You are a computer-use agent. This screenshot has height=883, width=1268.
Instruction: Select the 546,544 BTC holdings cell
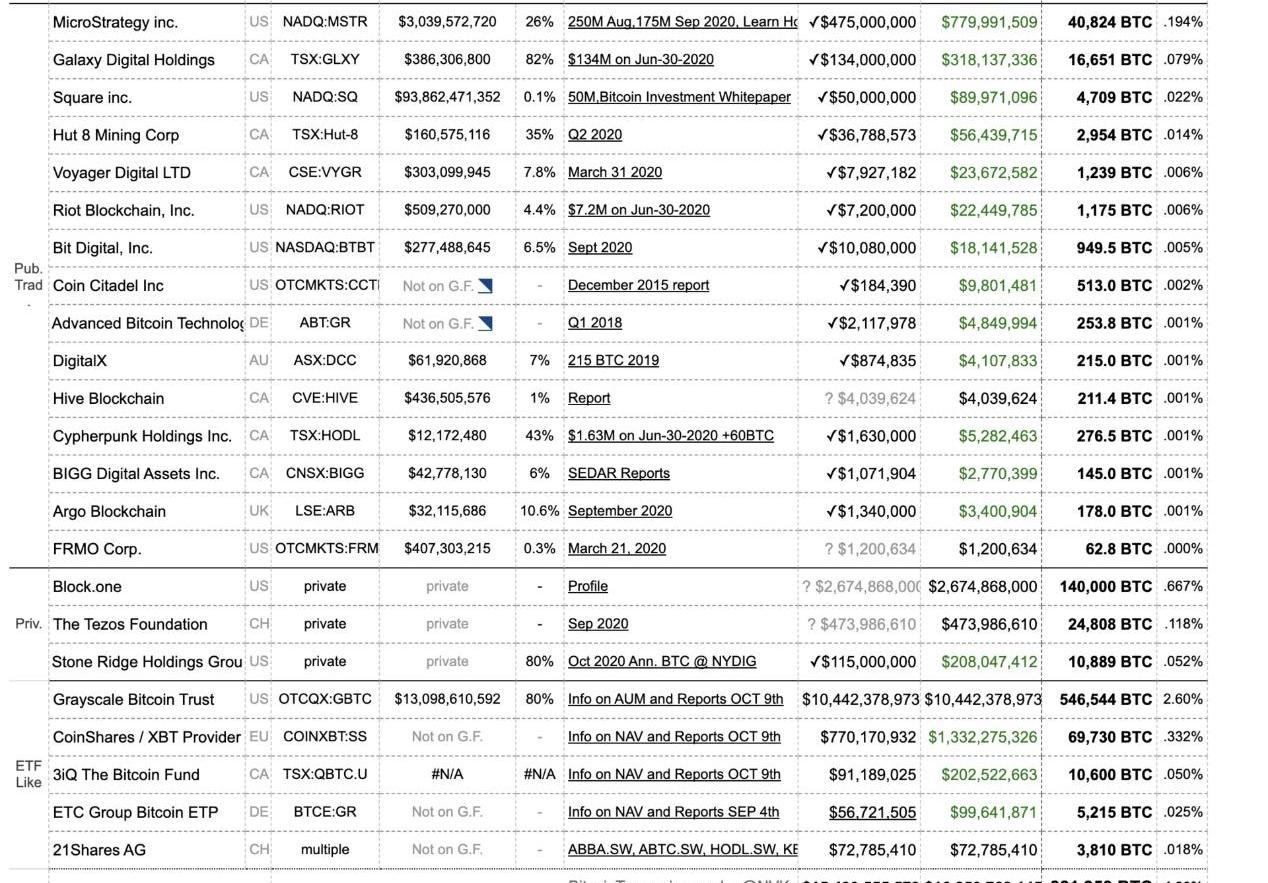tap(1105, 699)
